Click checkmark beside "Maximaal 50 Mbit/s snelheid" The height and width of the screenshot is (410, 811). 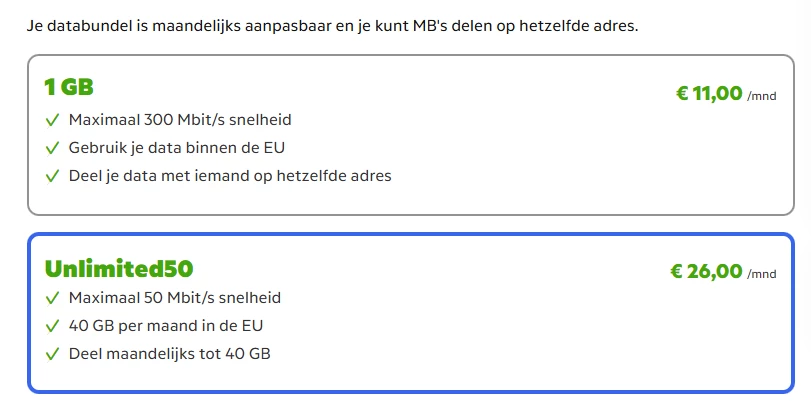click(x=53, y=298)
